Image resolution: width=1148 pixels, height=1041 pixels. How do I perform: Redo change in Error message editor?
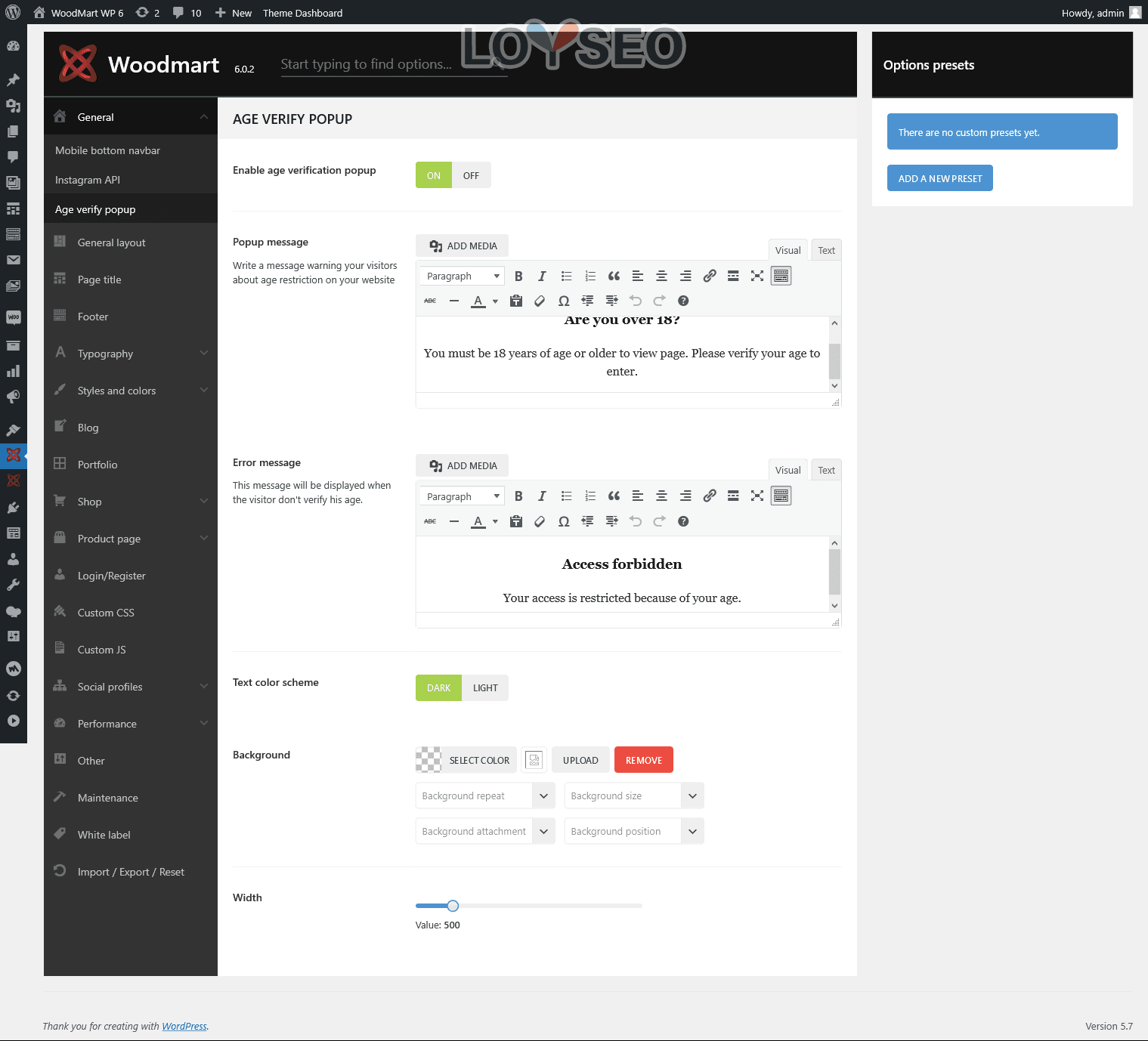(x=659, y=521)
